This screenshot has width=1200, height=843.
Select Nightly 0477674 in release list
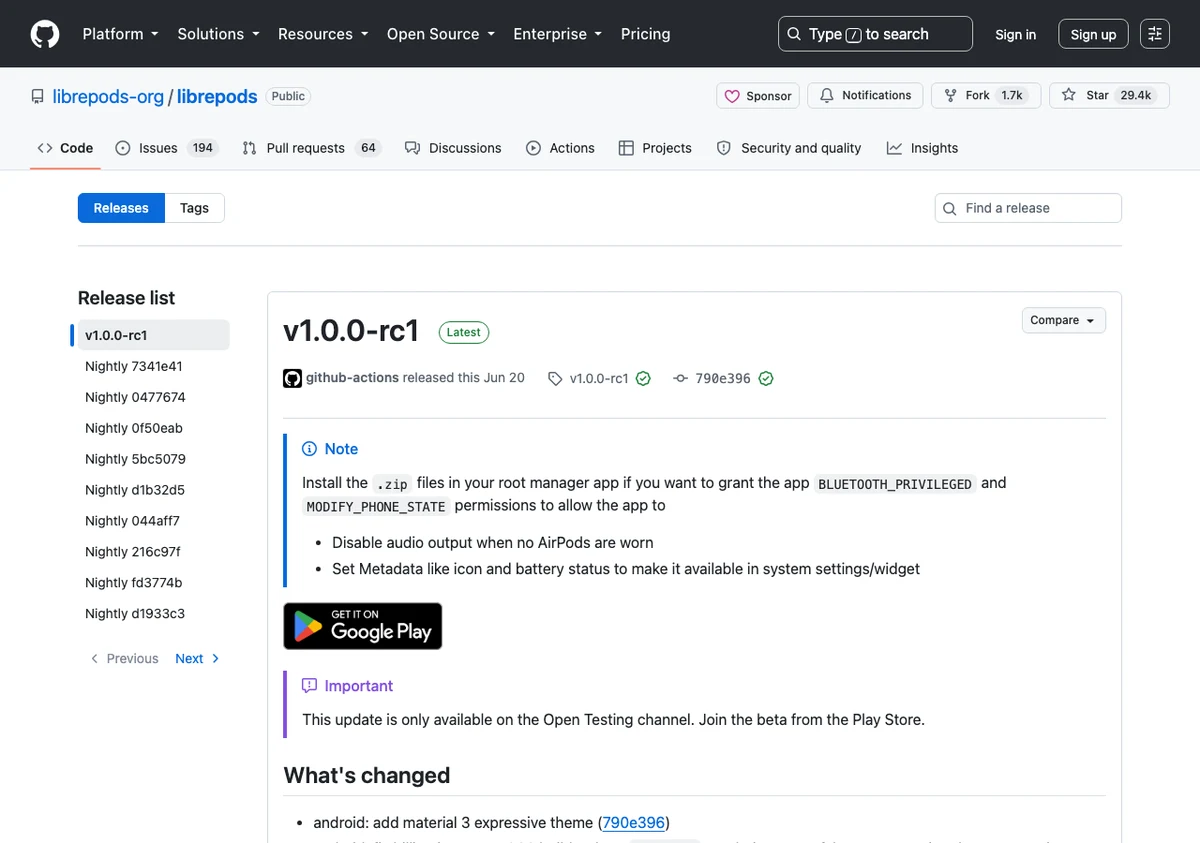click(x=153, y=397)
